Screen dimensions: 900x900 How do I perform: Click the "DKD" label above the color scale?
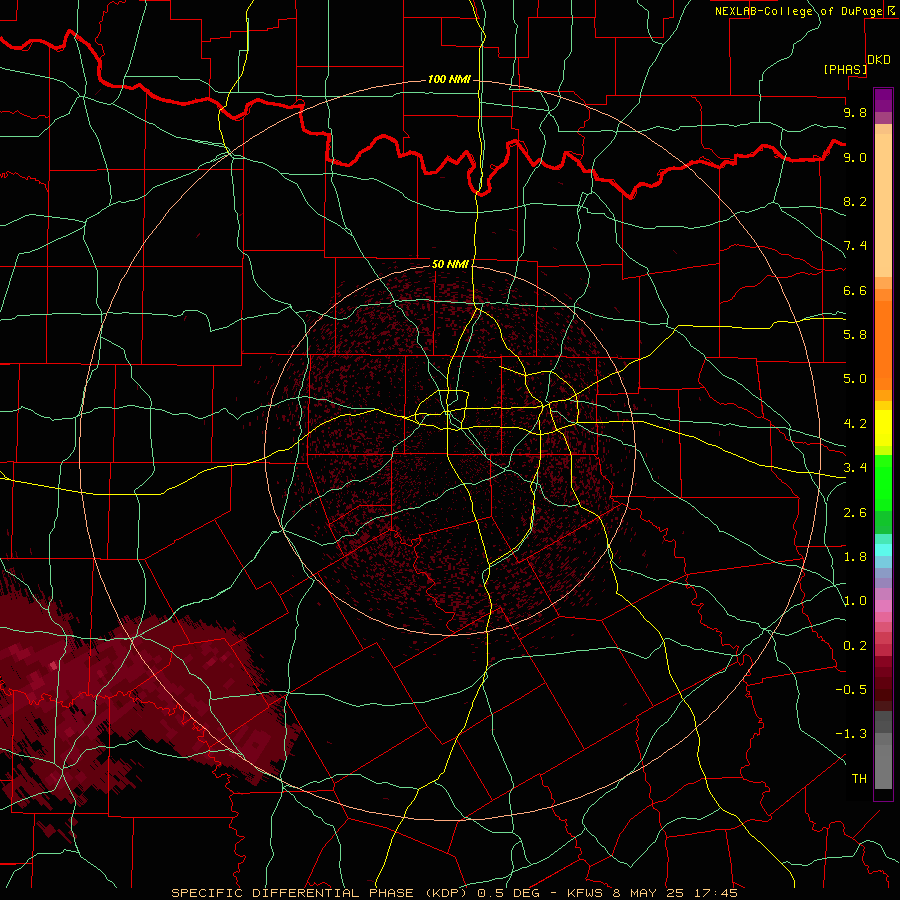[879, 60]
